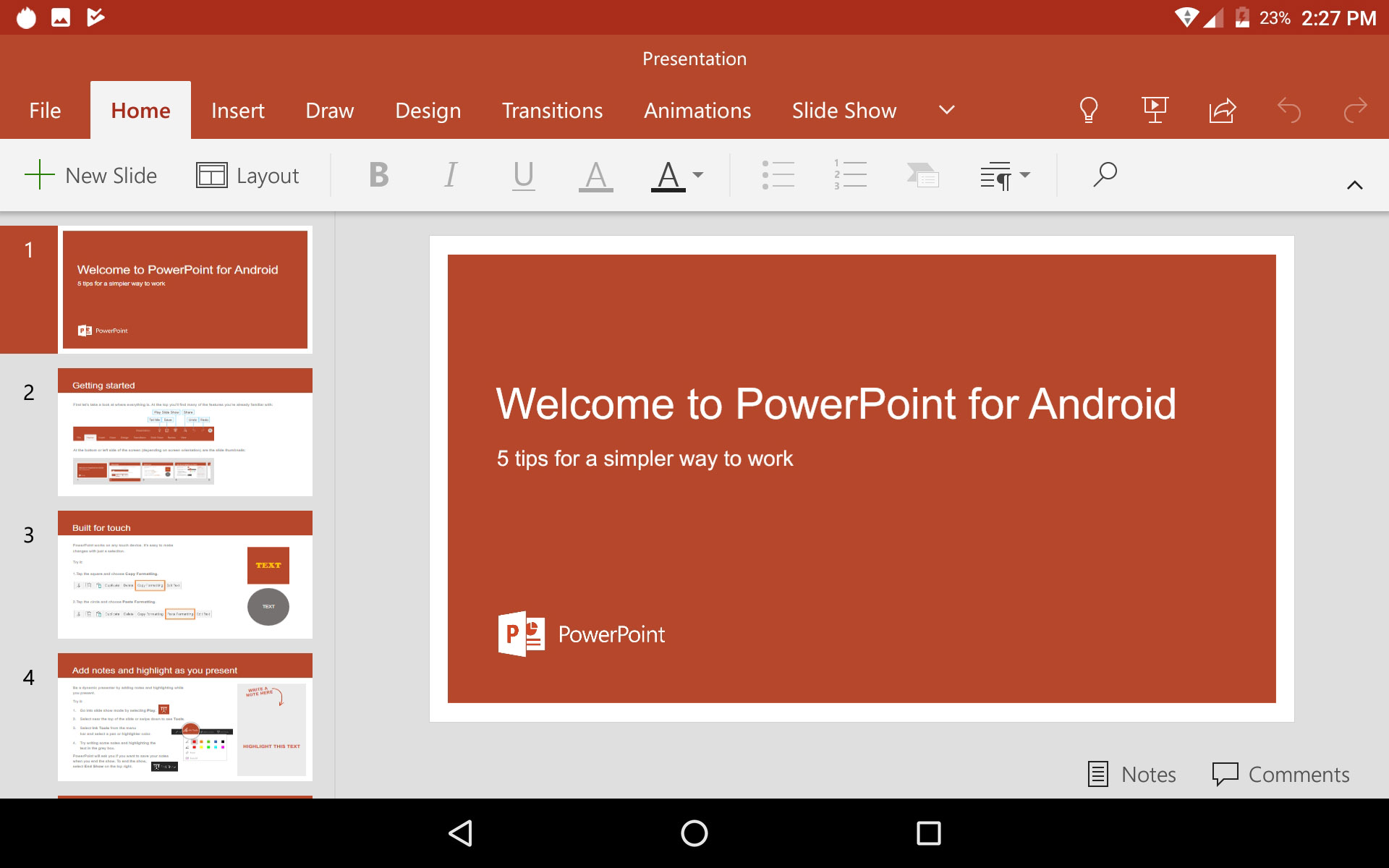
Task: Click the slide title Welcome to PowerPoint
Action: [x=836, y=404]
